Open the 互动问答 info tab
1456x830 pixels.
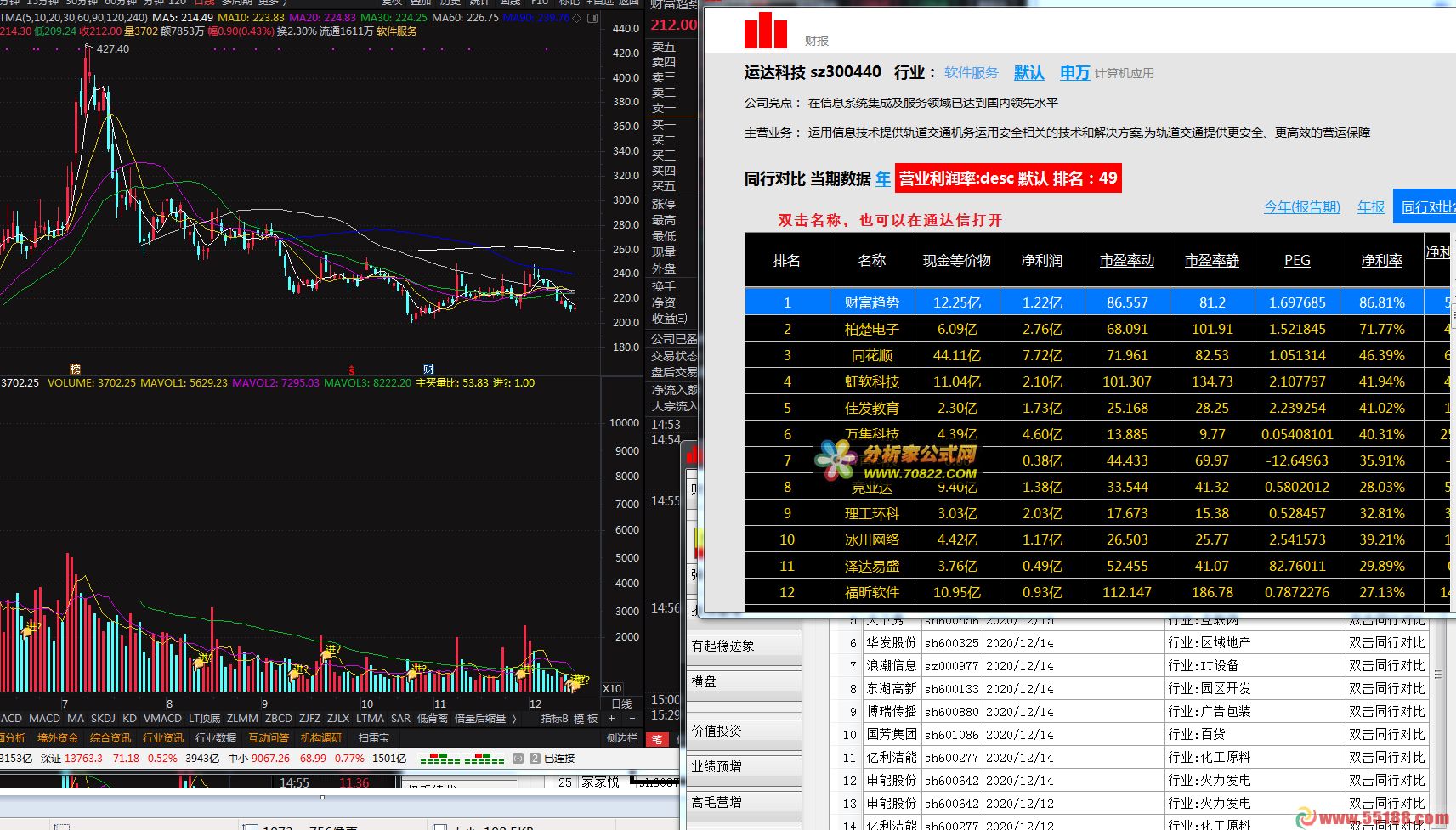tap(269, 738)
